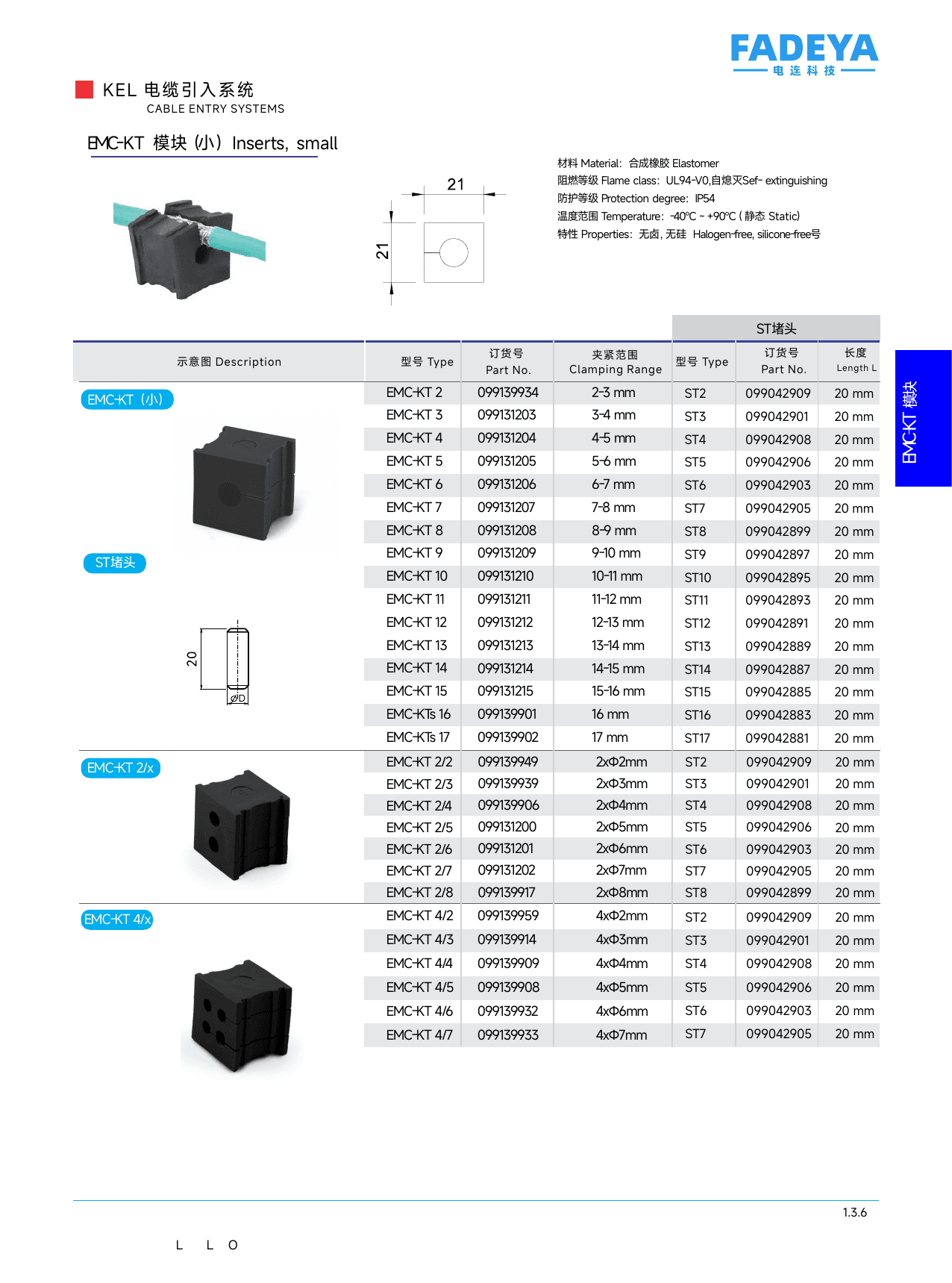Click part number 099131211
952x1283 pixels.
tap(506, 599)
